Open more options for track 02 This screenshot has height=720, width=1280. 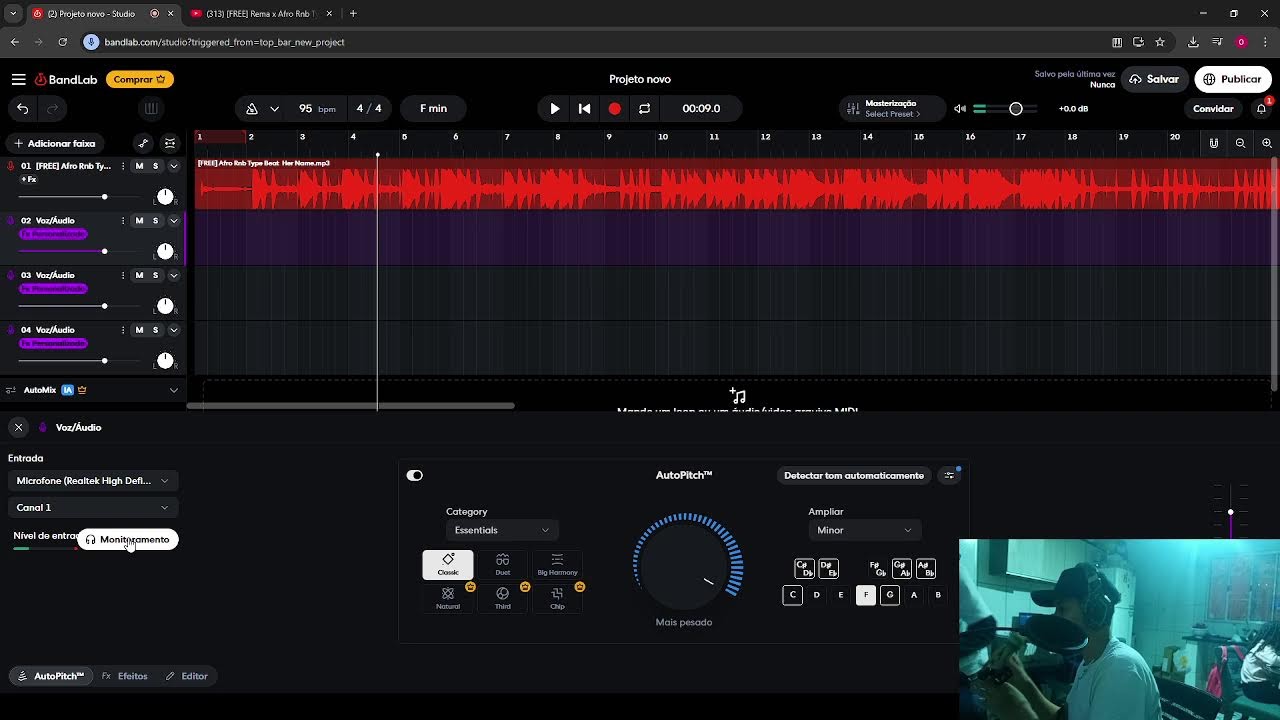123,220
